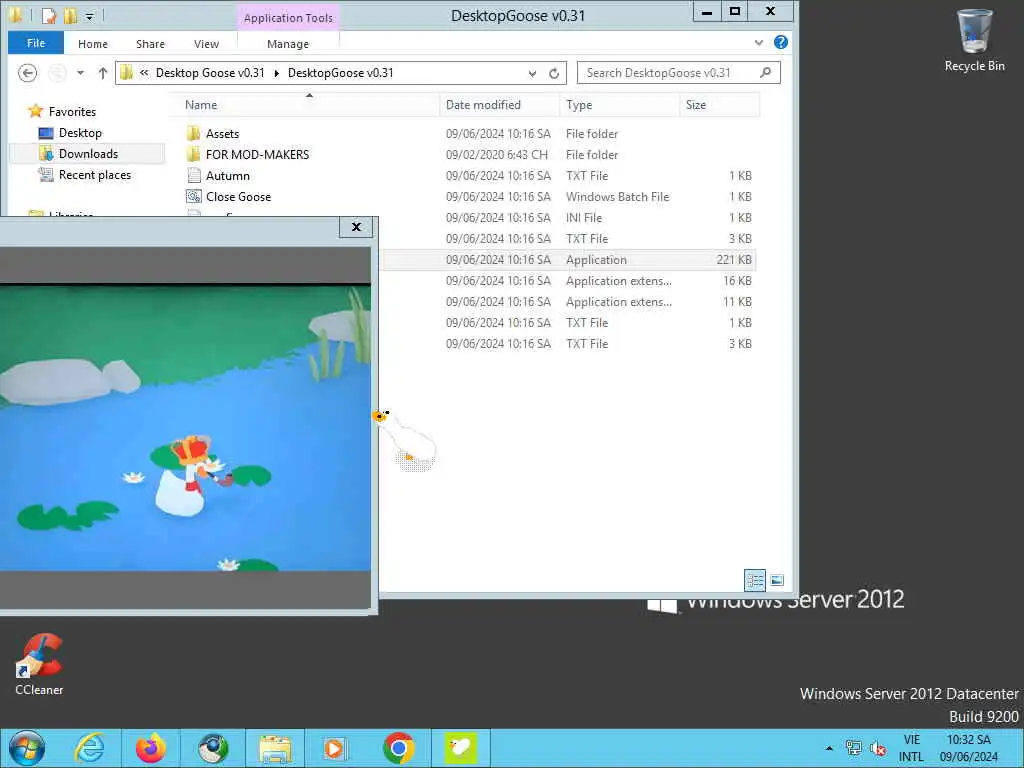Select the Autumn text file
1024x768 pixels.
pyautogui.click(x=228, y=175)
